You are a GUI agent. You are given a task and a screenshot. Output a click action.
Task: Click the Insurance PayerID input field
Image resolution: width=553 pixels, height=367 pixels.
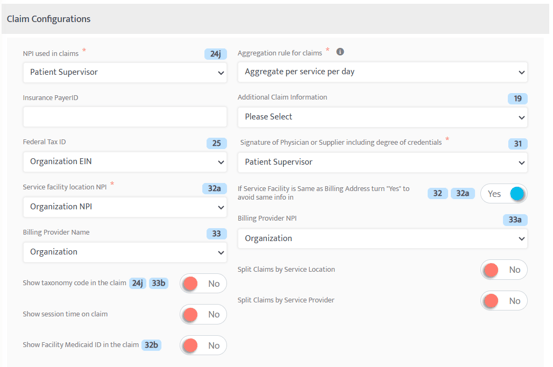125,117
